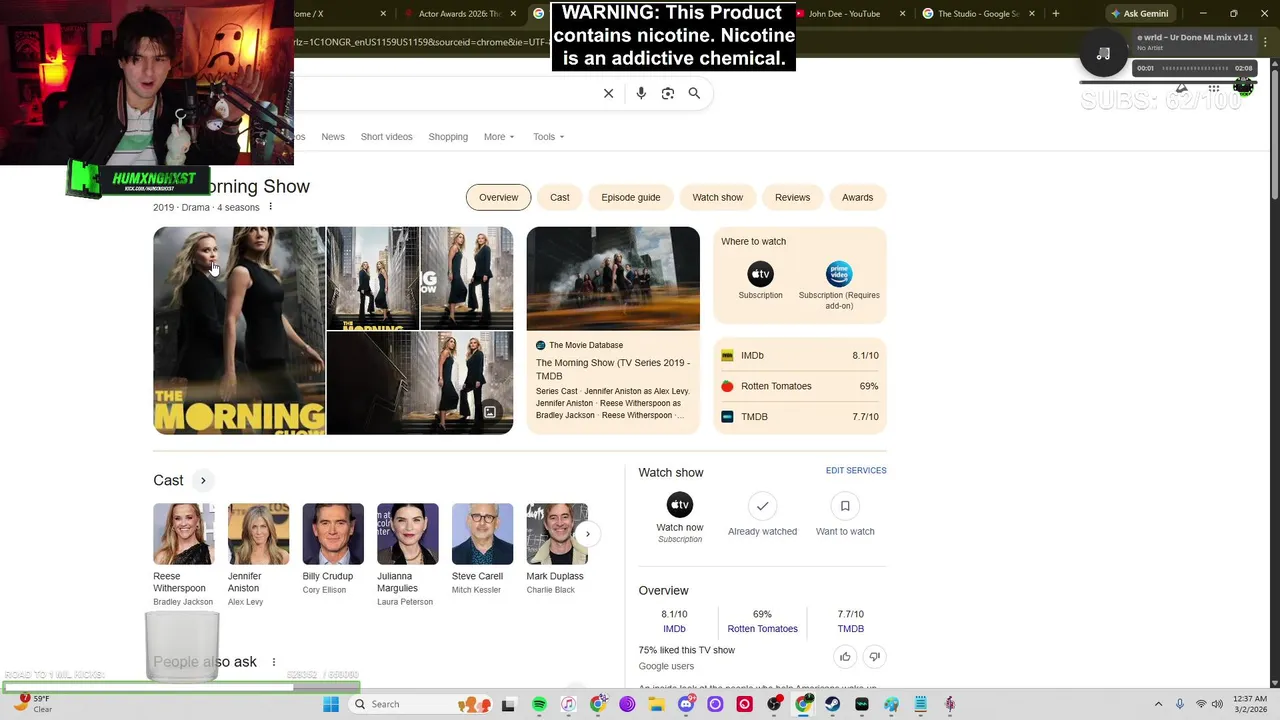Open Discord from the taskbar
The image size is (1280, 720).
click(686, 704)
